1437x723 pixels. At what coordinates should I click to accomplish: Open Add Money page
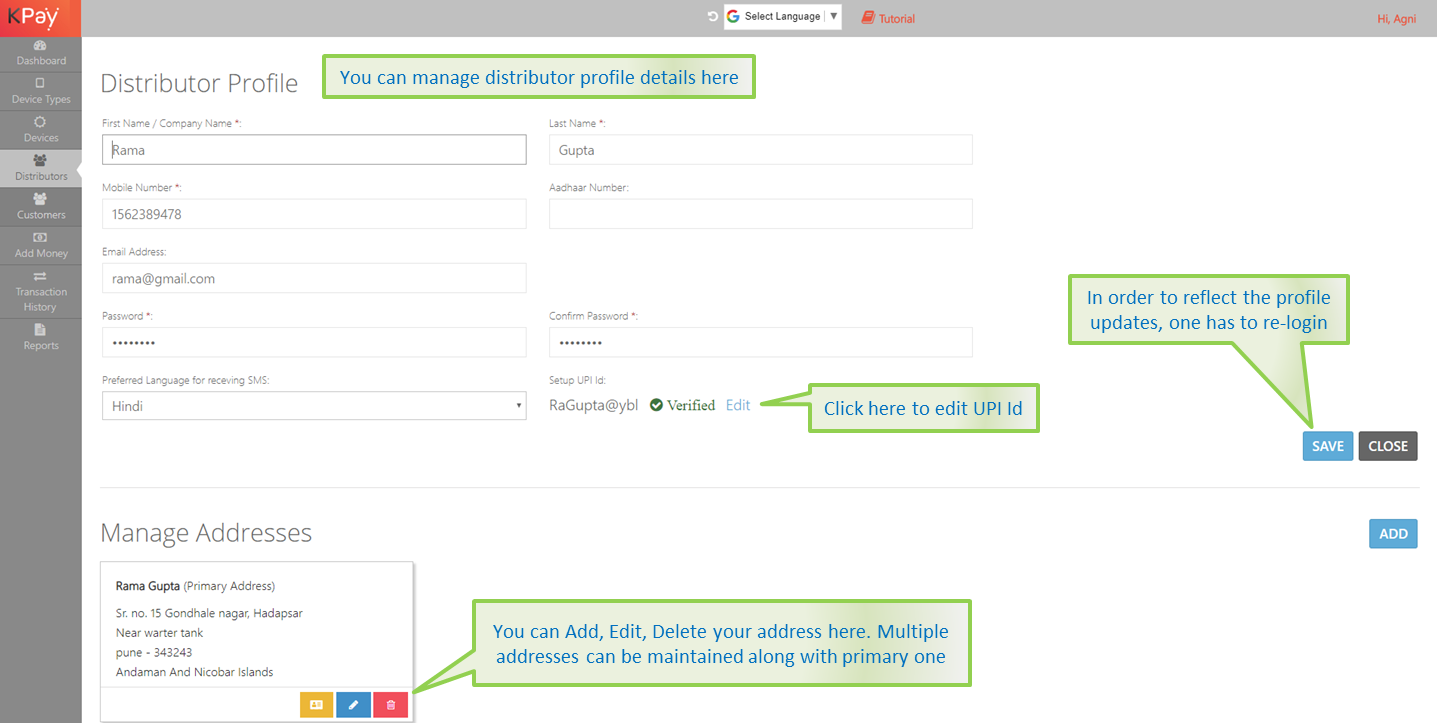tap(40, 245)
